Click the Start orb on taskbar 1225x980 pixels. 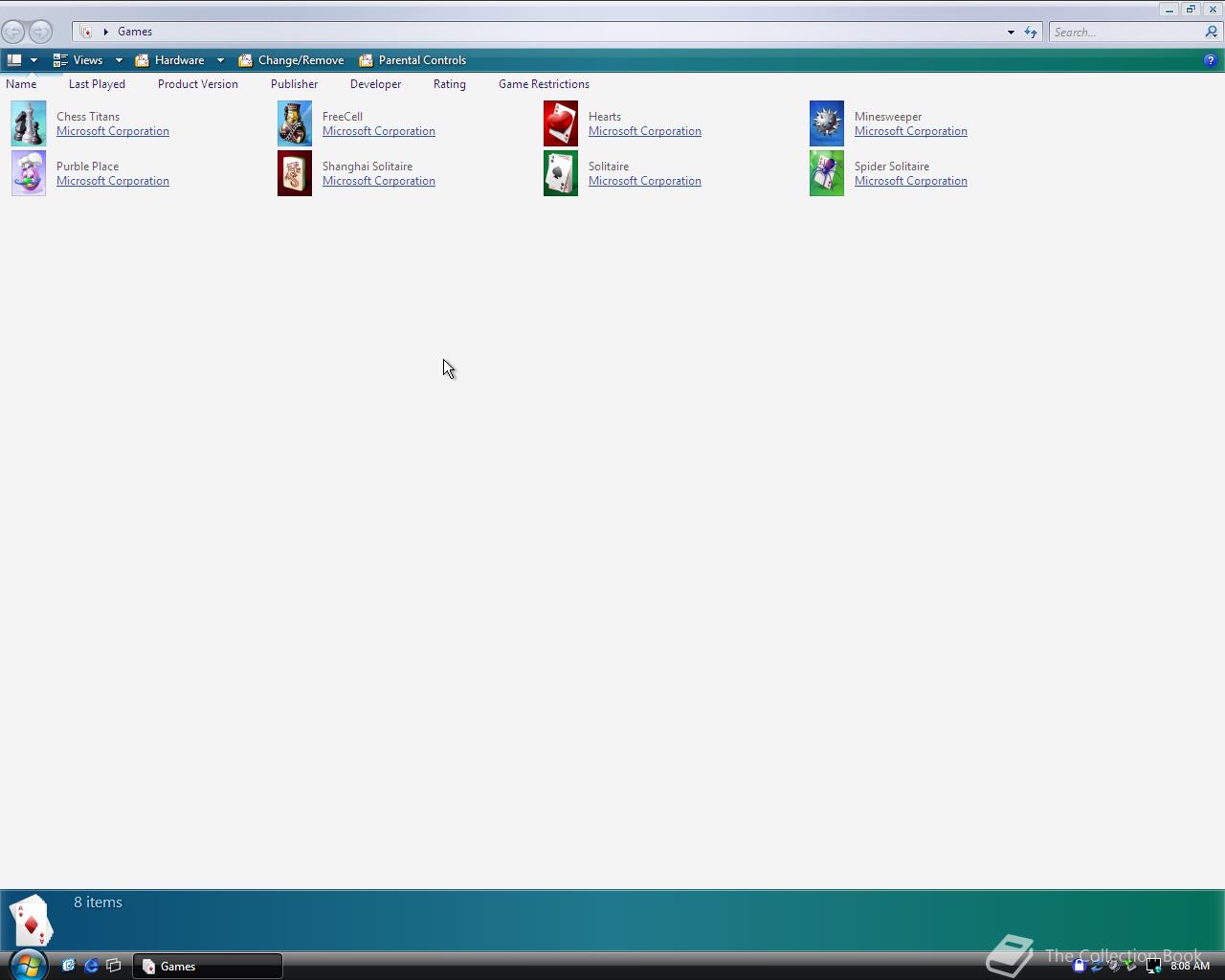coord(27,965)
